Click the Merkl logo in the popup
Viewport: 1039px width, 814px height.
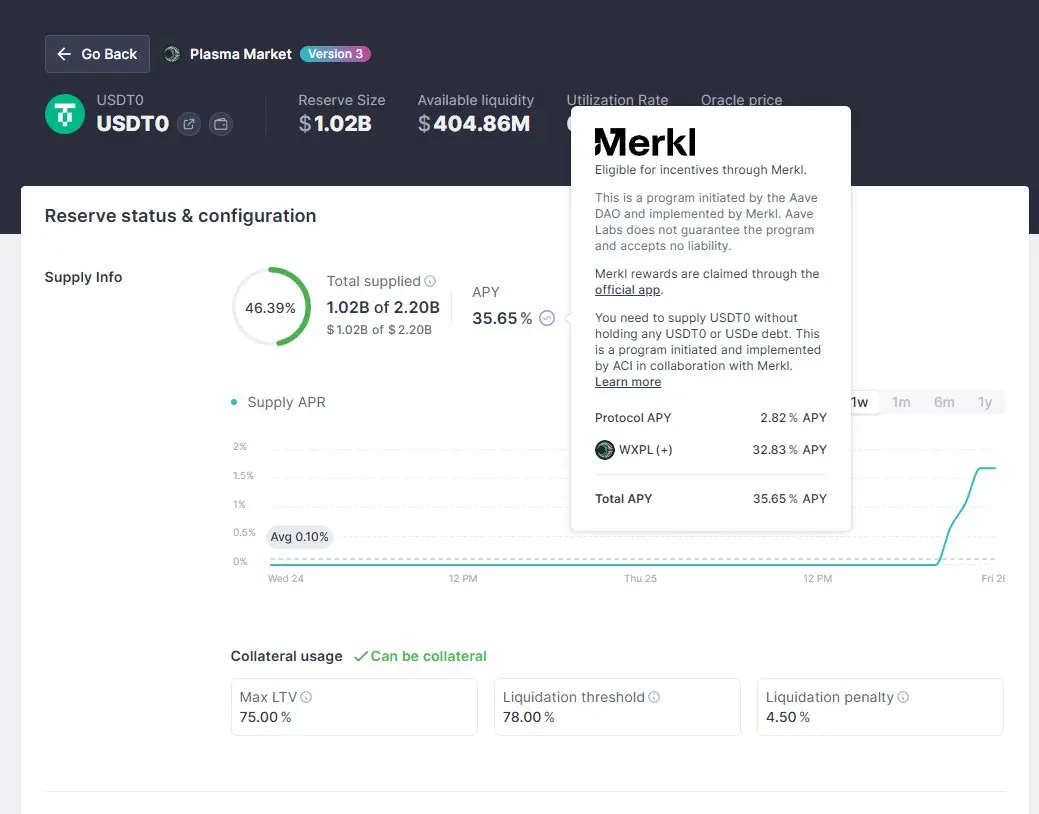tap(645, 142)
